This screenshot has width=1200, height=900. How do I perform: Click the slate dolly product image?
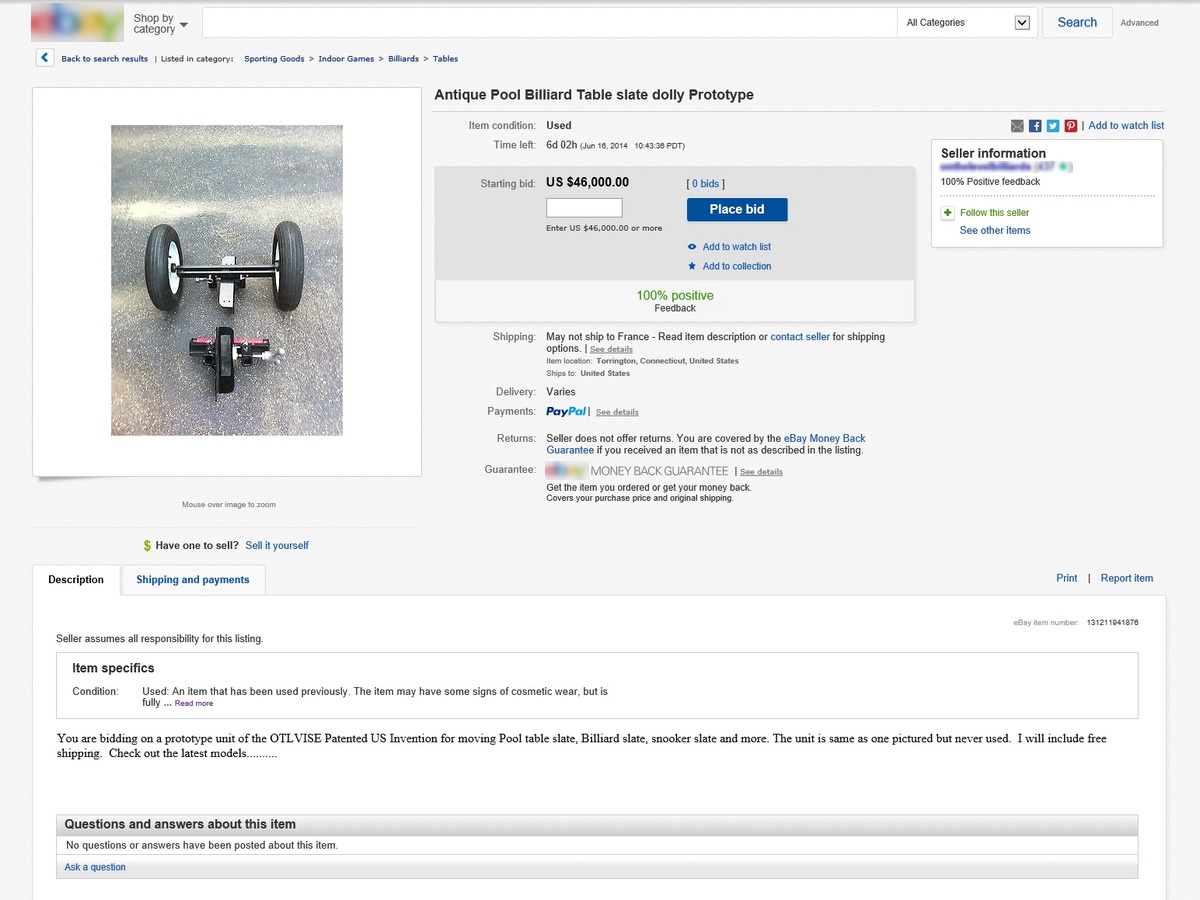pos(227,280)
